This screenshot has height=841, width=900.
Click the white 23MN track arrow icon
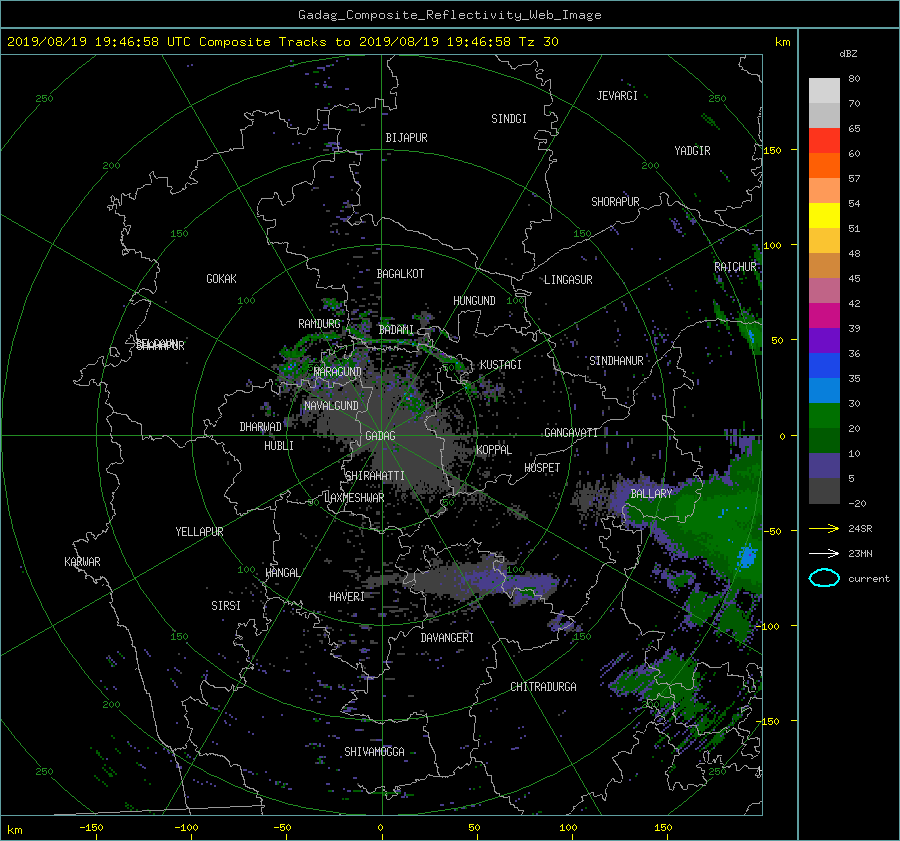click(824, 553)
